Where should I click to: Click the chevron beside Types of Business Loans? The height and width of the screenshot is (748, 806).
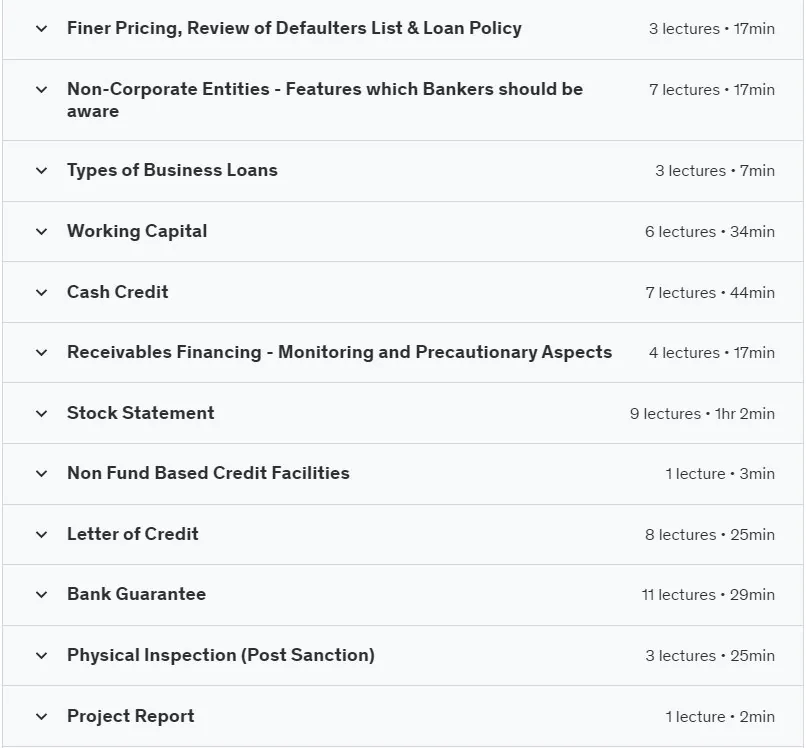pyautogui.click(x=42, y=171)
